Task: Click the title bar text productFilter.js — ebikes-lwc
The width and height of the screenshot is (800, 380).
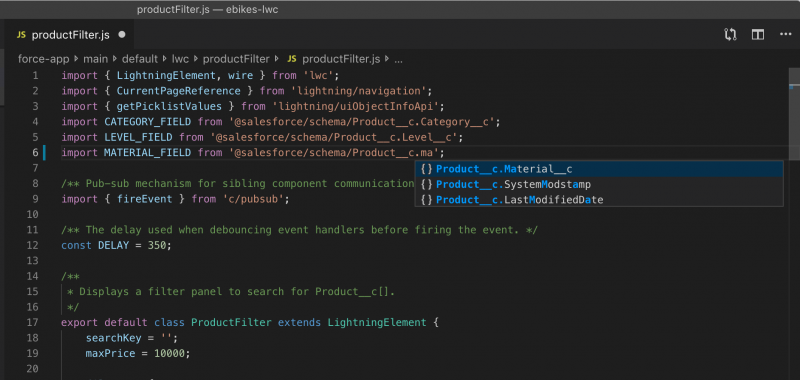Action: (x=208, y=10)
